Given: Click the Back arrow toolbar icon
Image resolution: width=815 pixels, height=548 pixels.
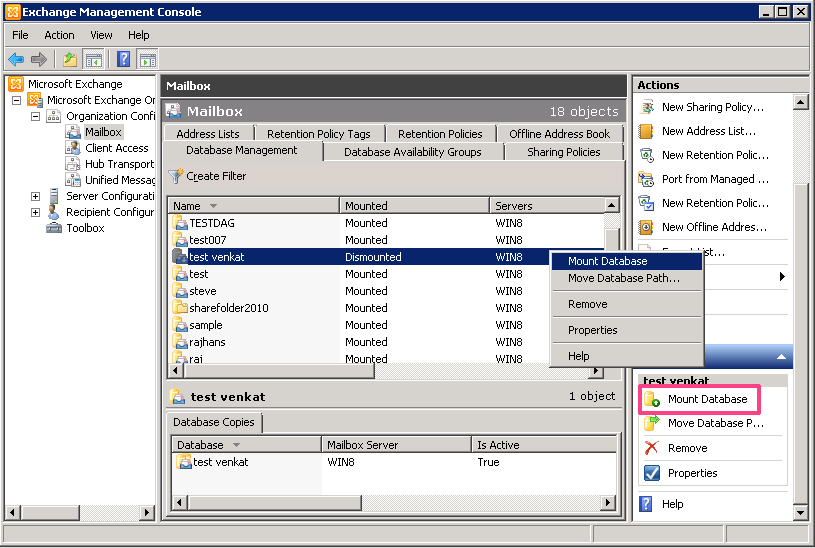Looking at the screenshot, I should (x=16, y=59).
